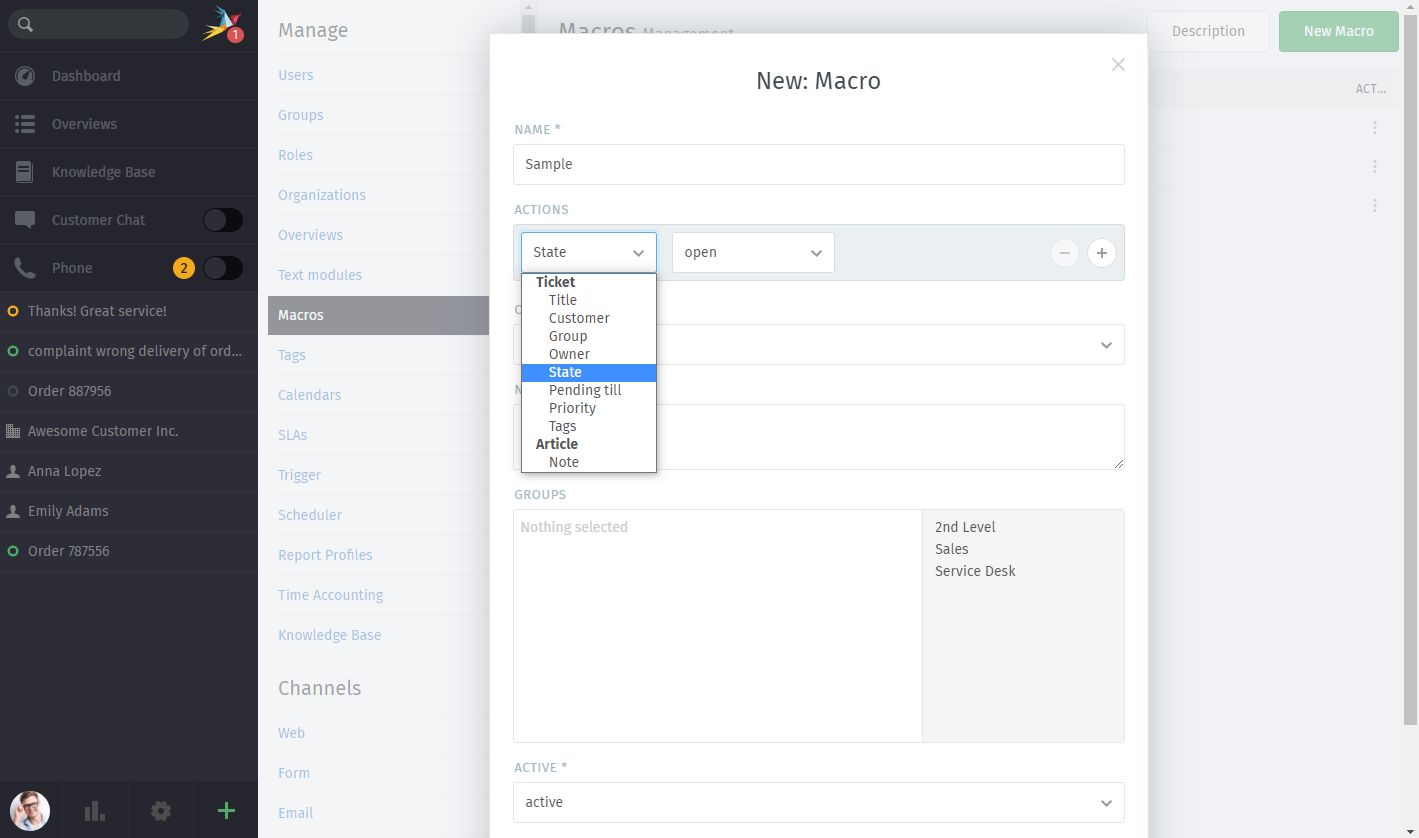Add action row with plus button
This screenshot has width=1419, height=838.
1101,253
